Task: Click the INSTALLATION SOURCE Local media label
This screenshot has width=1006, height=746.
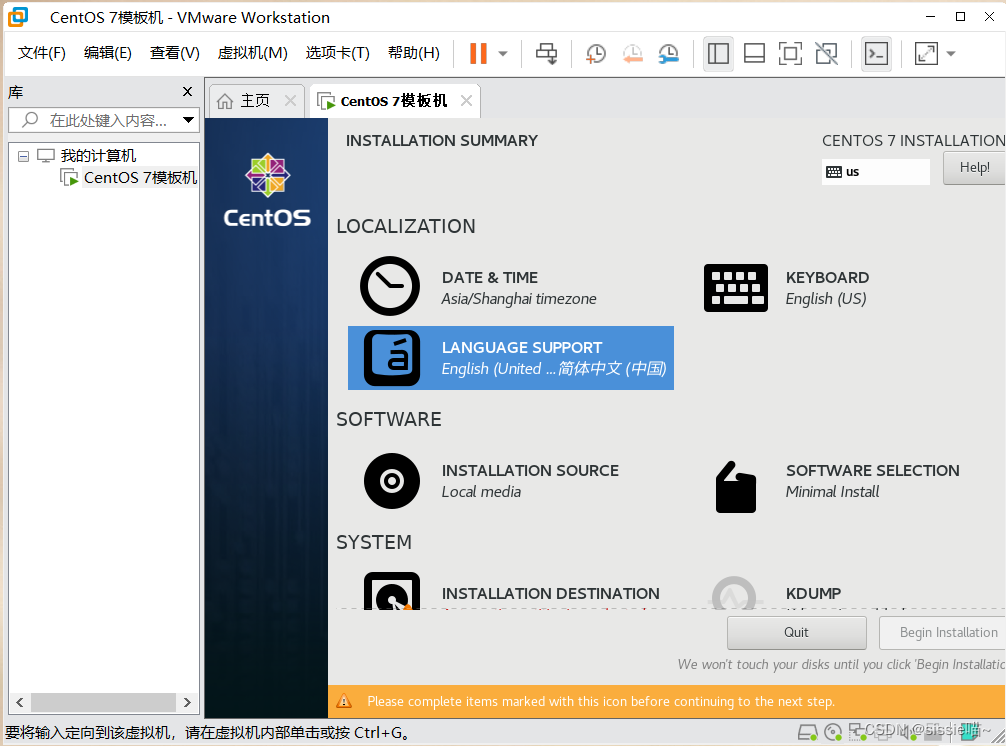Action: pos(530,481)
